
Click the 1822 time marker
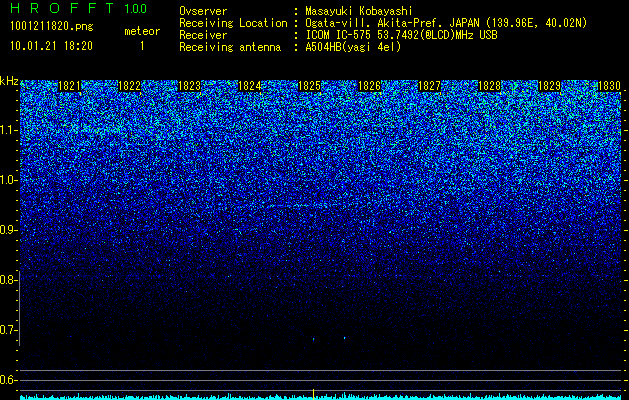130,86
